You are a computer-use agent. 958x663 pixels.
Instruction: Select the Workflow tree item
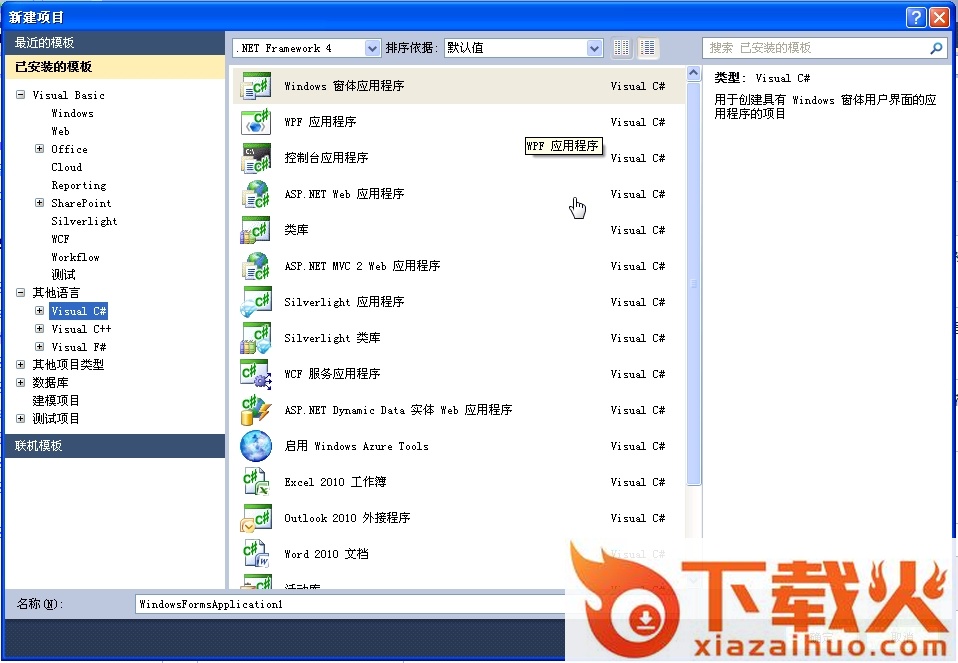click(x=75, y=257)
